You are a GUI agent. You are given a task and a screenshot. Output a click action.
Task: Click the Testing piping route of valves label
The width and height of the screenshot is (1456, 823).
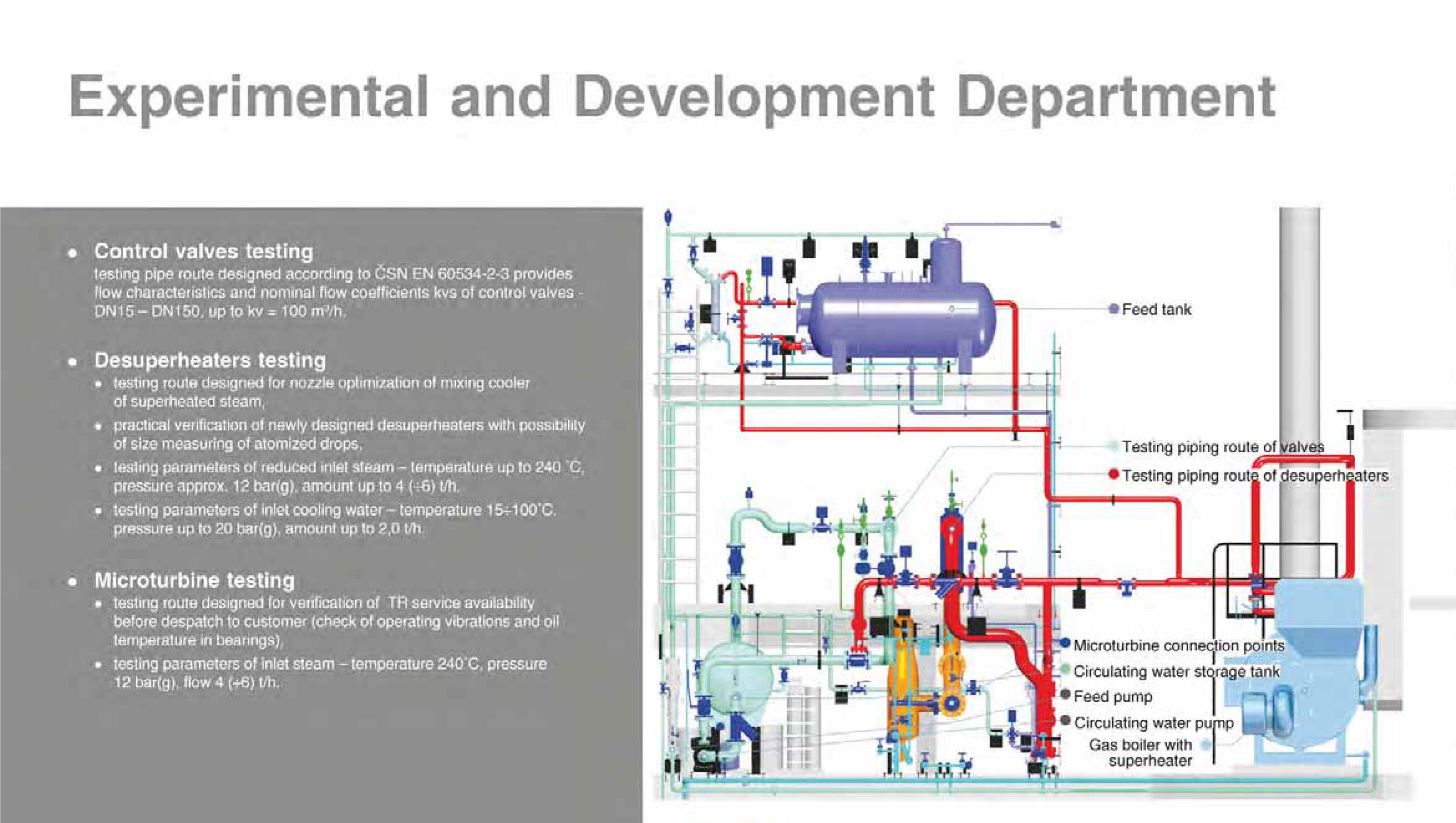[x=1222, y=446]
